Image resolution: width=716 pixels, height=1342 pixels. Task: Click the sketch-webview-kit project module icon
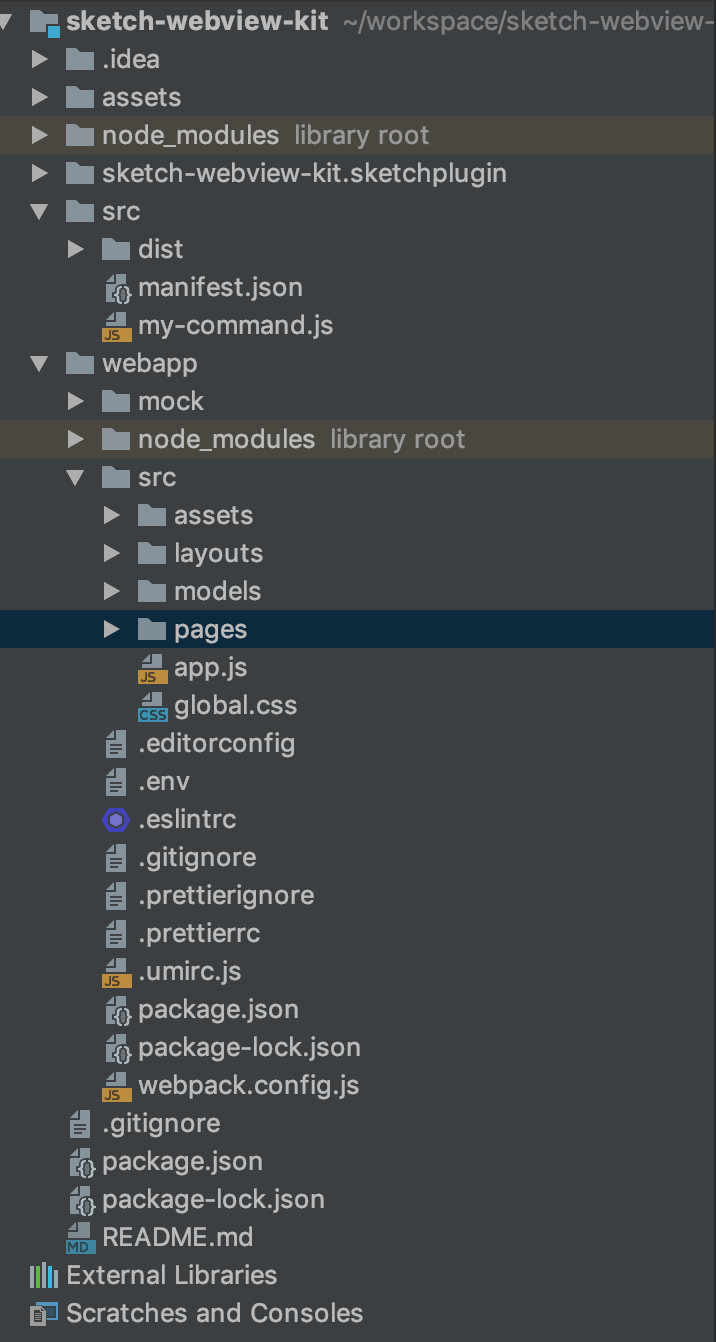(46, 21)
